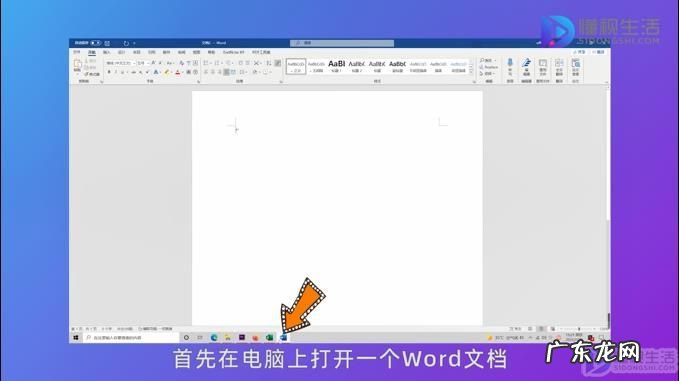Screen dimensions: 679x381
Task: Click the Distributed alignment icon
Action: 233,72
